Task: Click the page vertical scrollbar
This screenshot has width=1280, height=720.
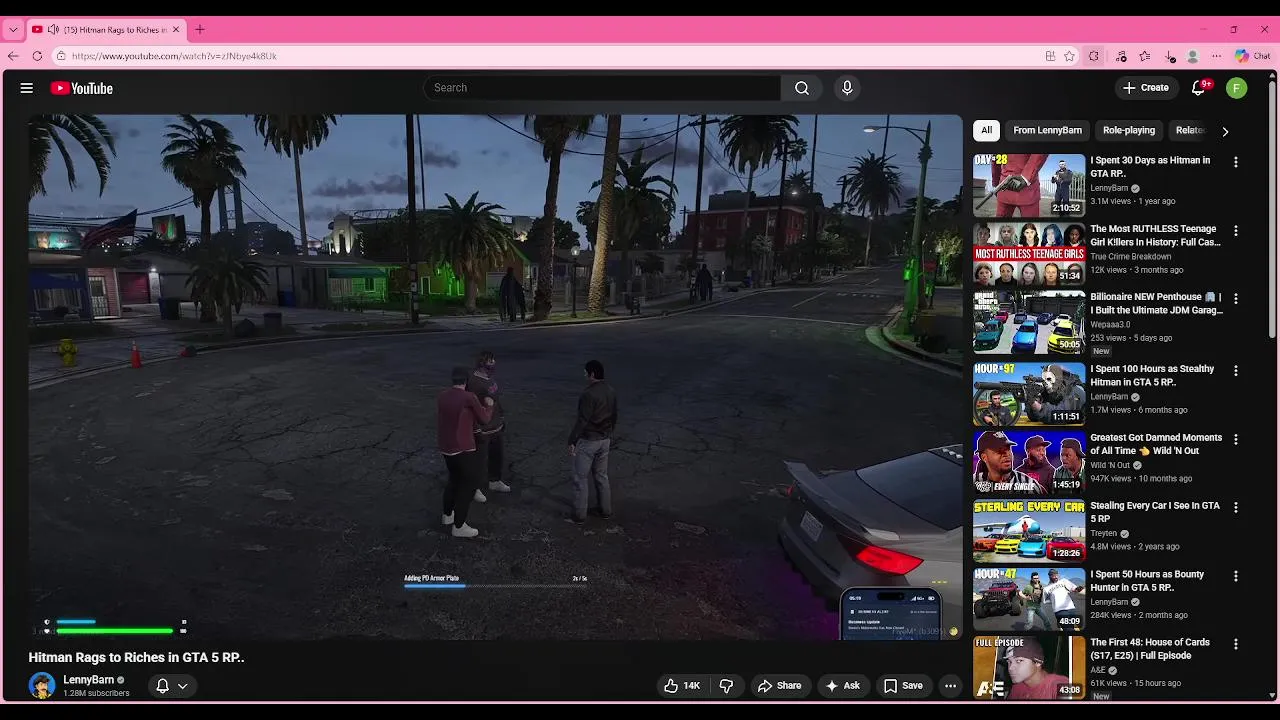Action: point(1273,210)
